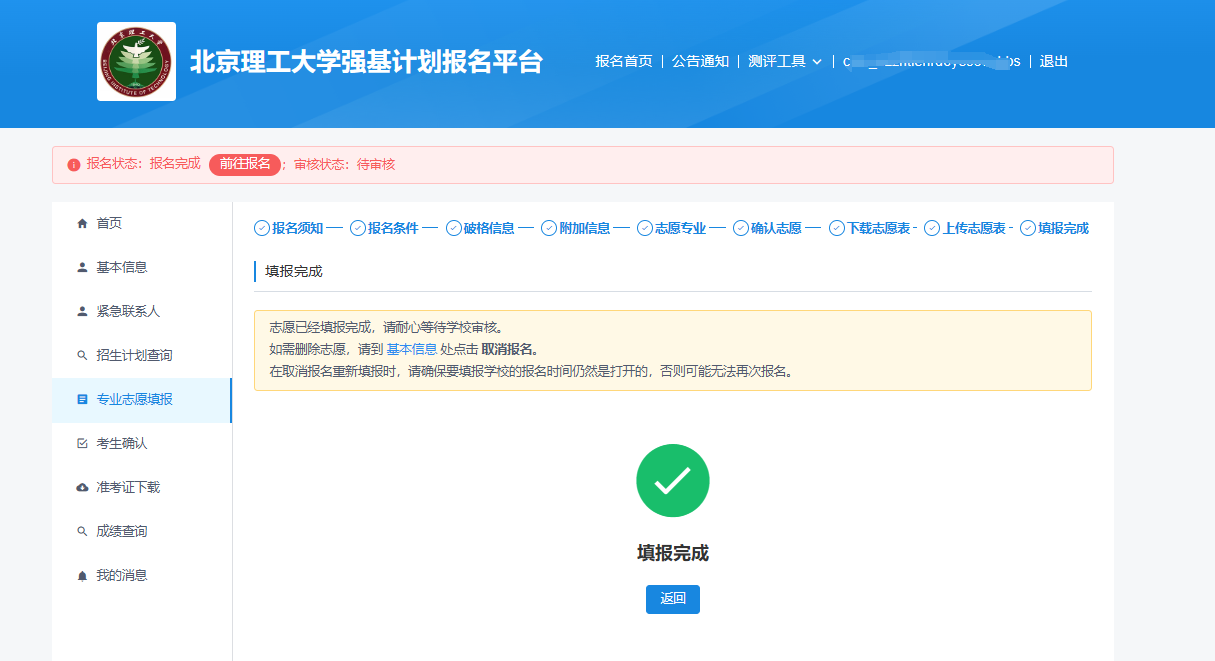Open 报名首页 in top navigation
The image size is (1215, 661).
click(x=624, y=61)
